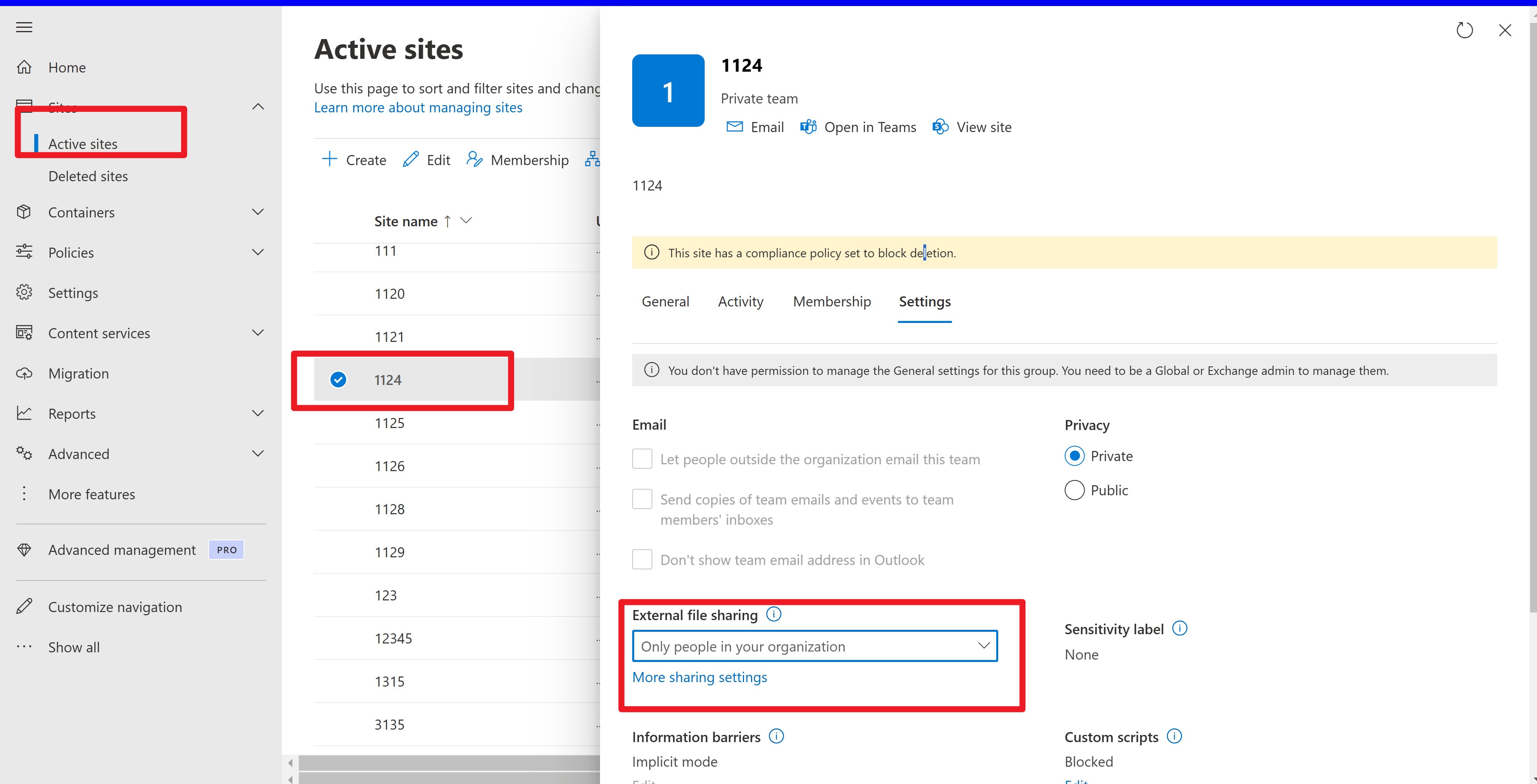Click the refresh icon in site panel
This screenshot has height=784, width=1537.
pos(1464,30)
